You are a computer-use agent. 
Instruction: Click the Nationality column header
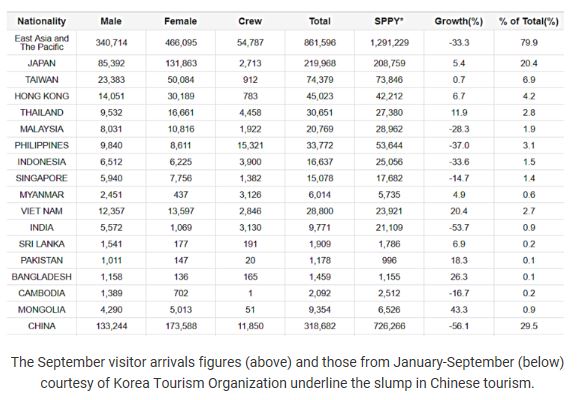pyautogui.click(x=42, y=21)
